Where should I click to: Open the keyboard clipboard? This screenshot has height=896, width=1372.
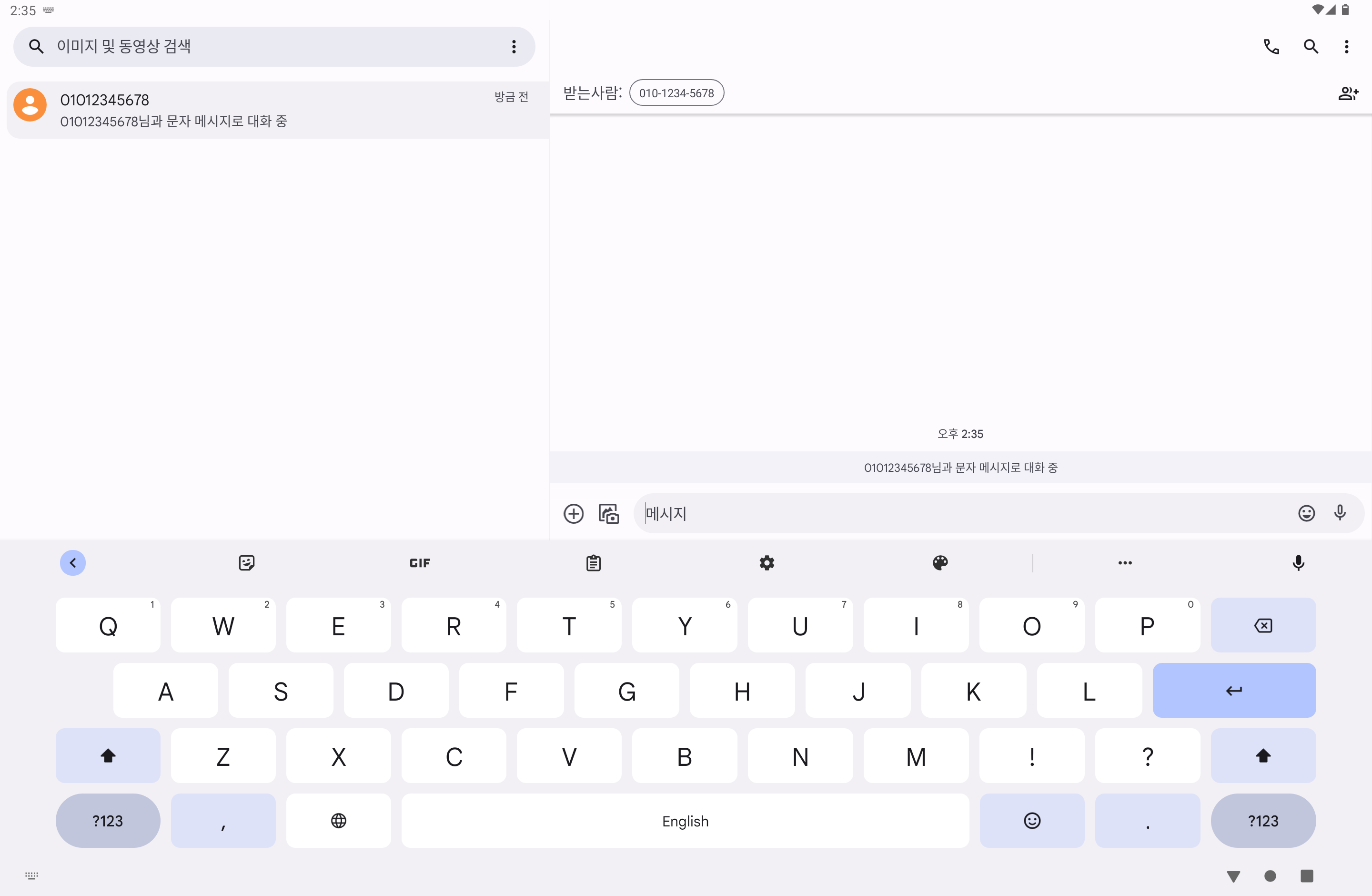593,562
